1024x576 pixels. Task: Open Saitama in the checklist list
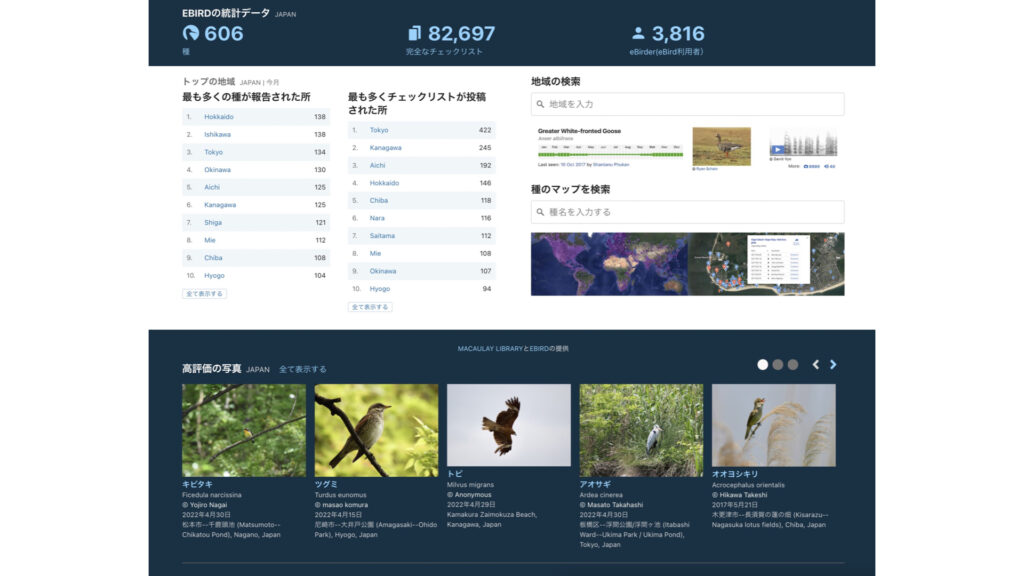click(382, 236)
